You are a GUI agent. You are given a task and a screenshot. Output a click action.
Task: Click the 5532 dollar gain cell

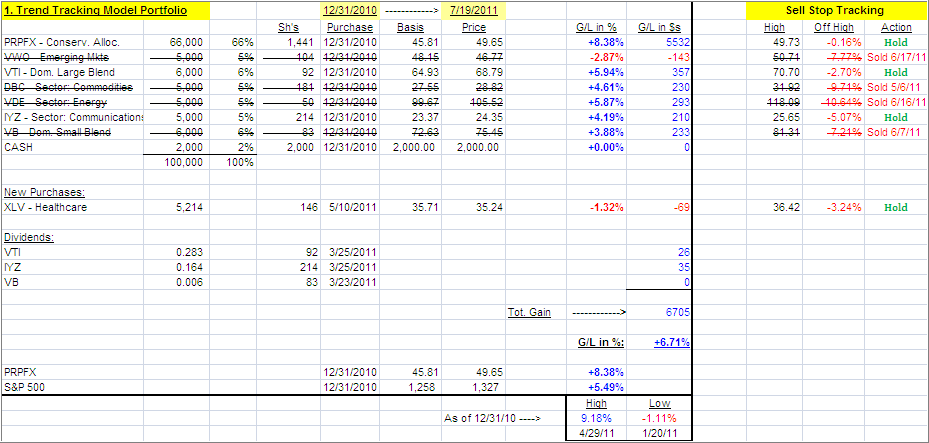679,42
